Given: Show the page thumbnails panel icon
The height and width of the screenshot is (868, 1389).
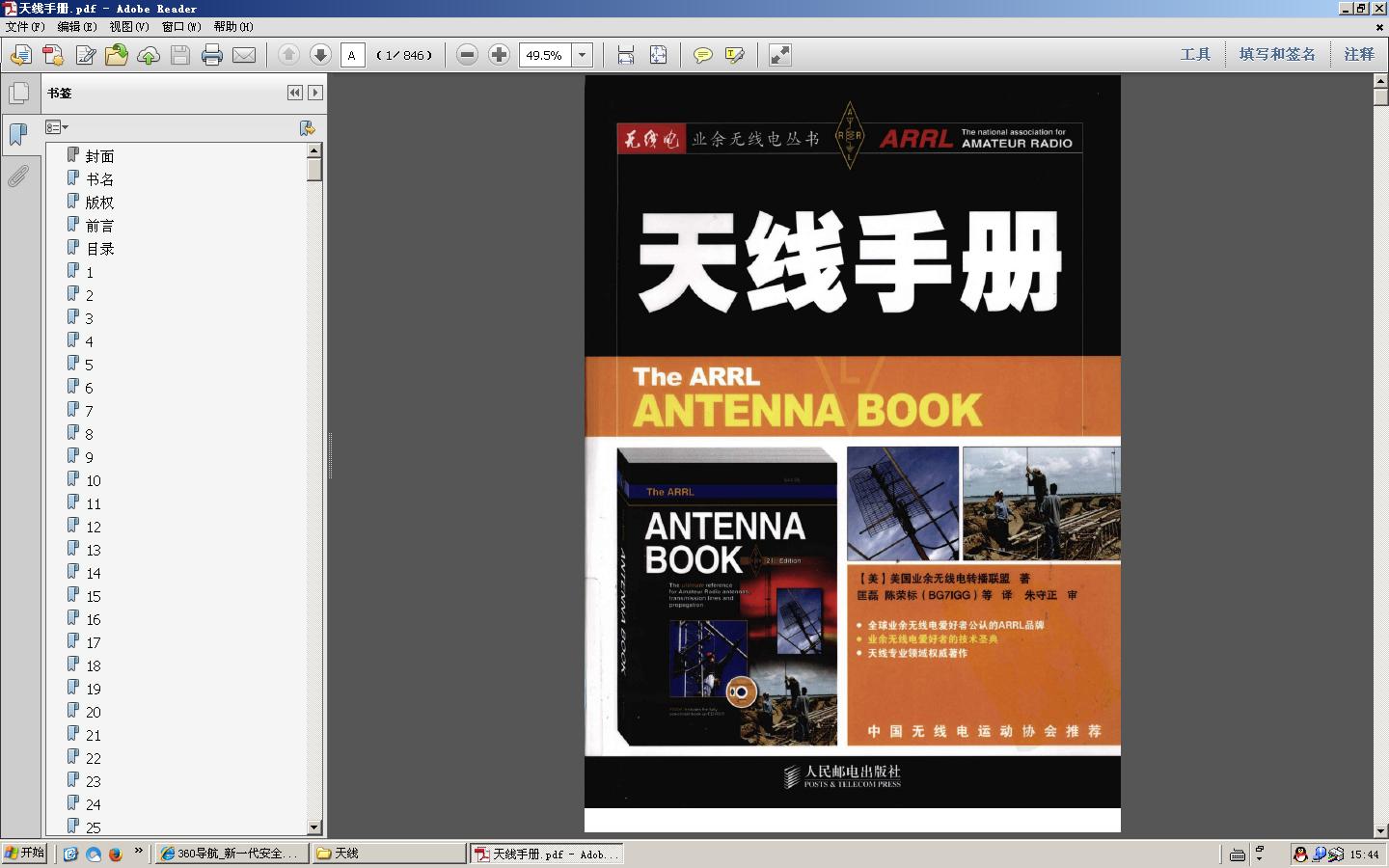Looking at the screenshot, I should click(18, 94).
